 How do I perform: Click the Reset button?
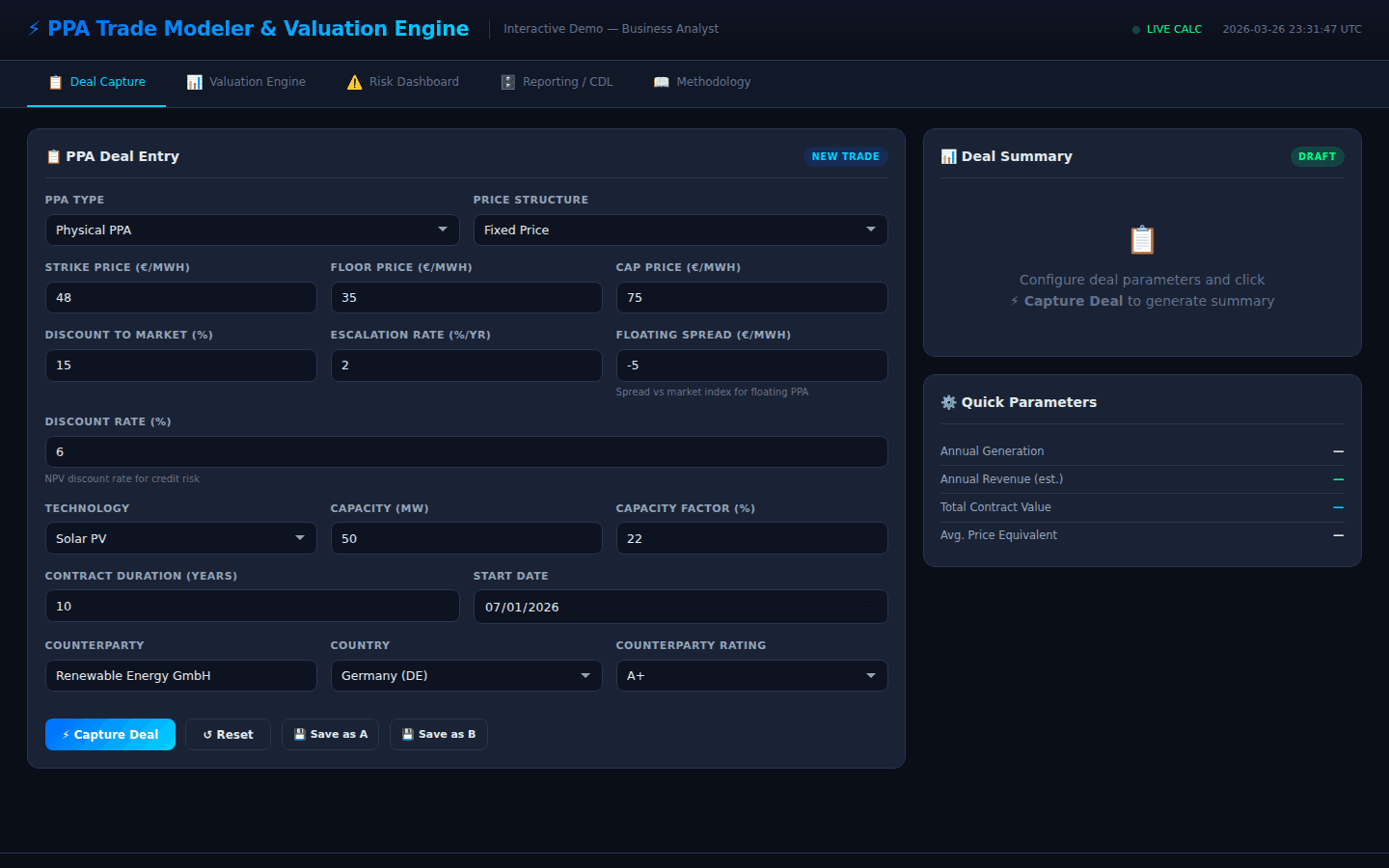coord(228,734)
